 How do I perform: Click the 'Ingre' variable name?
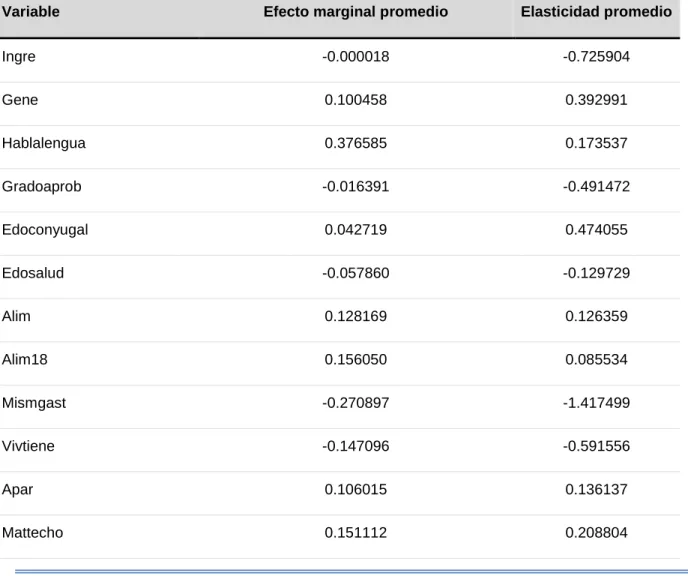tap(18, 57)
